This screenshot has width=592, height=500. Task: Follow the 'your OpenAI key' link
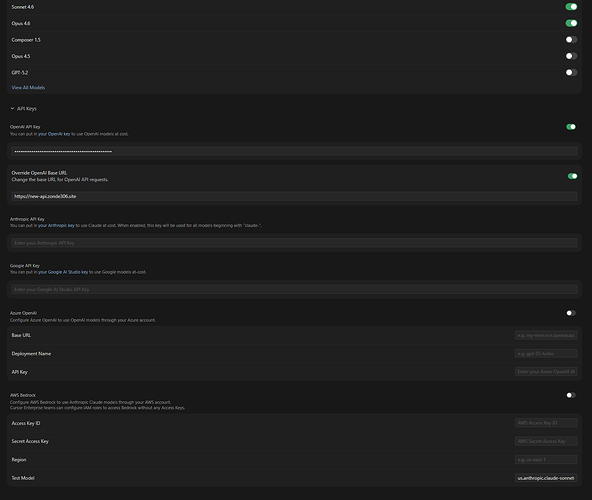pos(54,134)
